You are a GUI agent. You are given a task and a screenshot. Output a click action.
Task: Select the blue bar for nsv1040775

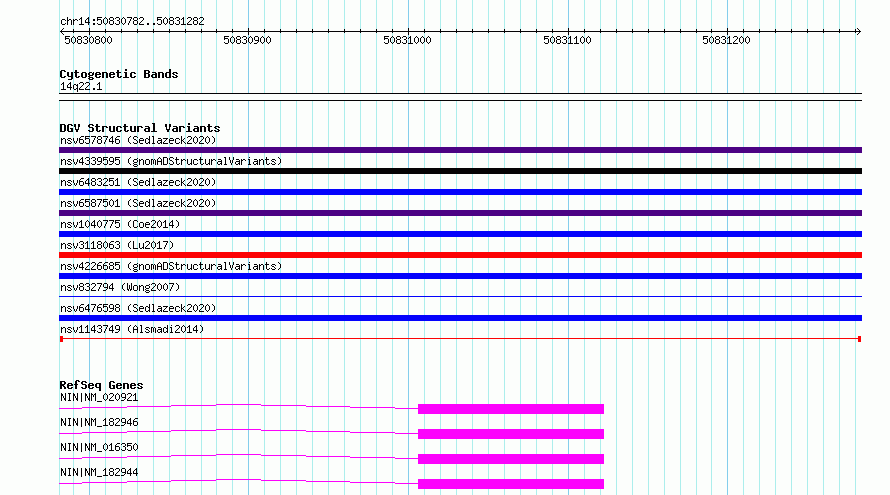[460, 234]
